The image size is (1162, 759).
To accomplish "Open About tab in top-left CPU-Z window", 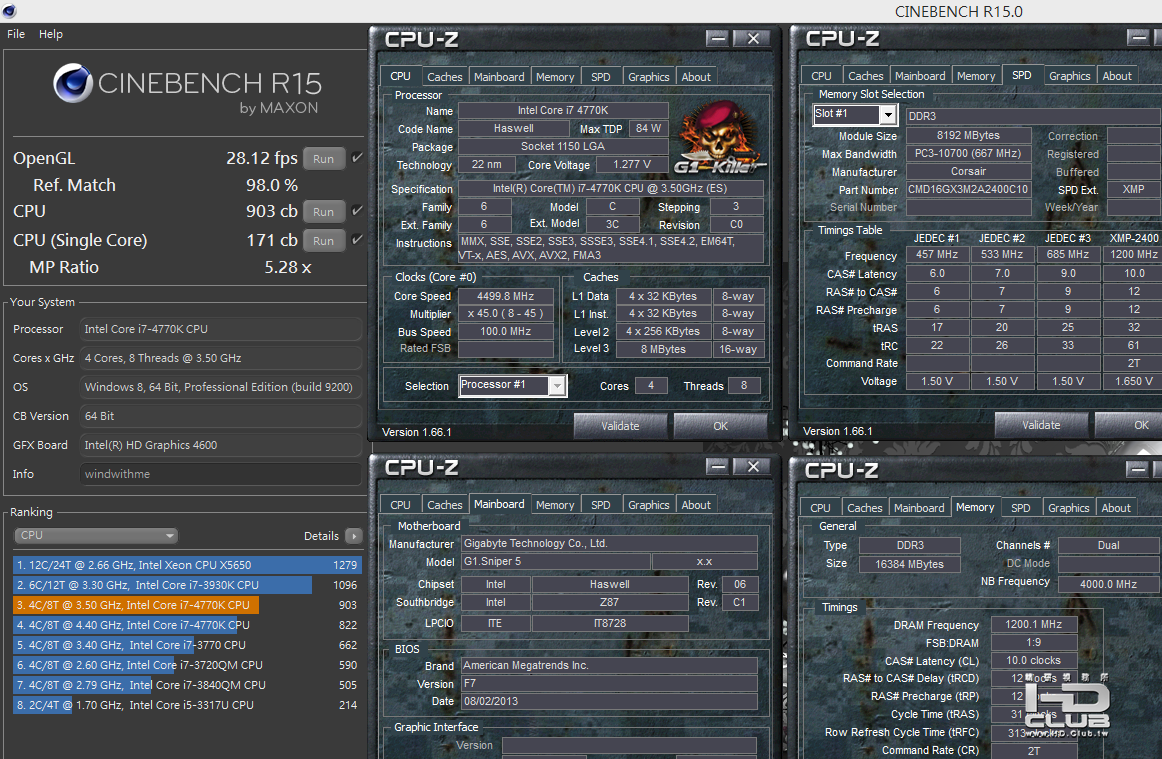I will pyautogui.click(x=696, y=76).
